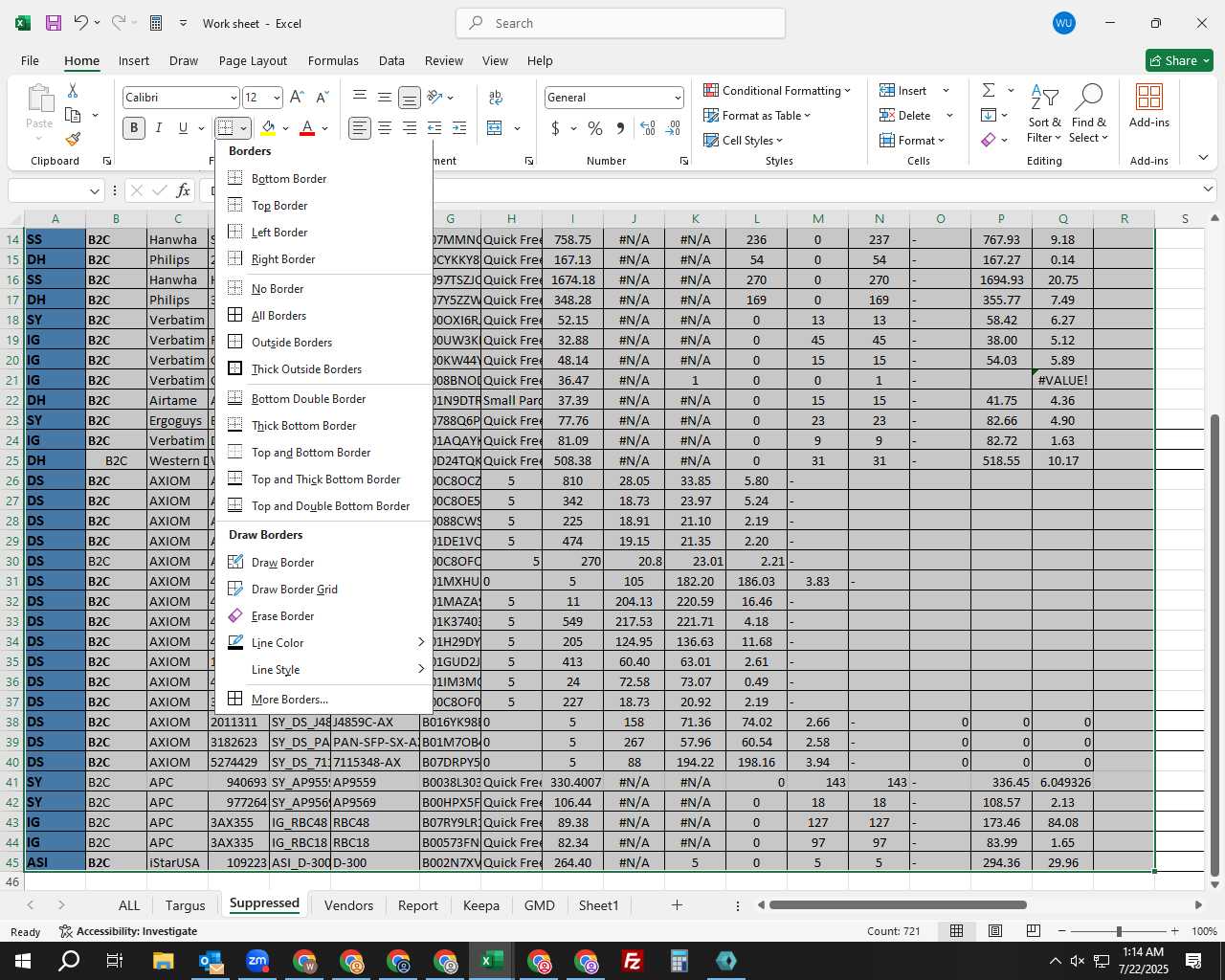Switch to the Targus sheet tab
This screenshot has width=1225, height=980.
pyautogui.click(x=185, y=905)
